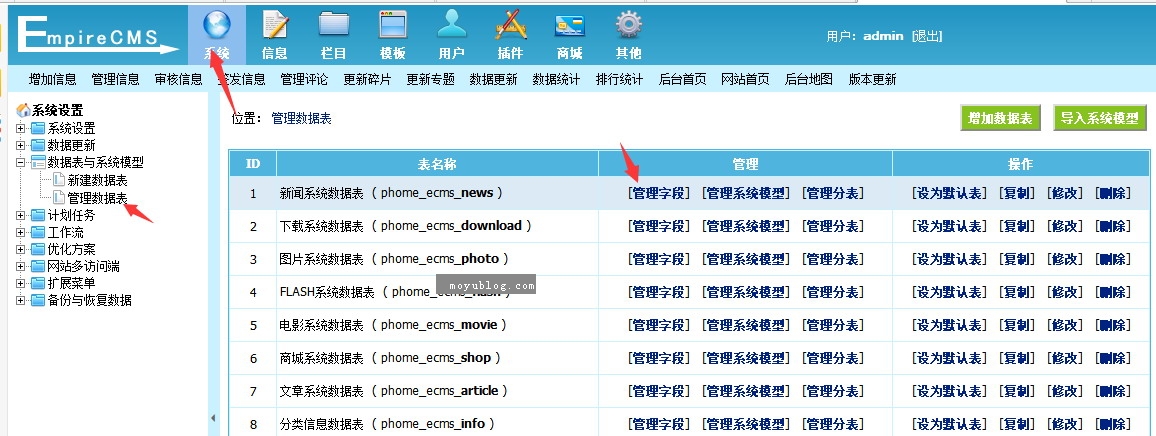Click the 新建数据表 page icon
This screenshot has height=436, width=1156.
pos(58,180)
